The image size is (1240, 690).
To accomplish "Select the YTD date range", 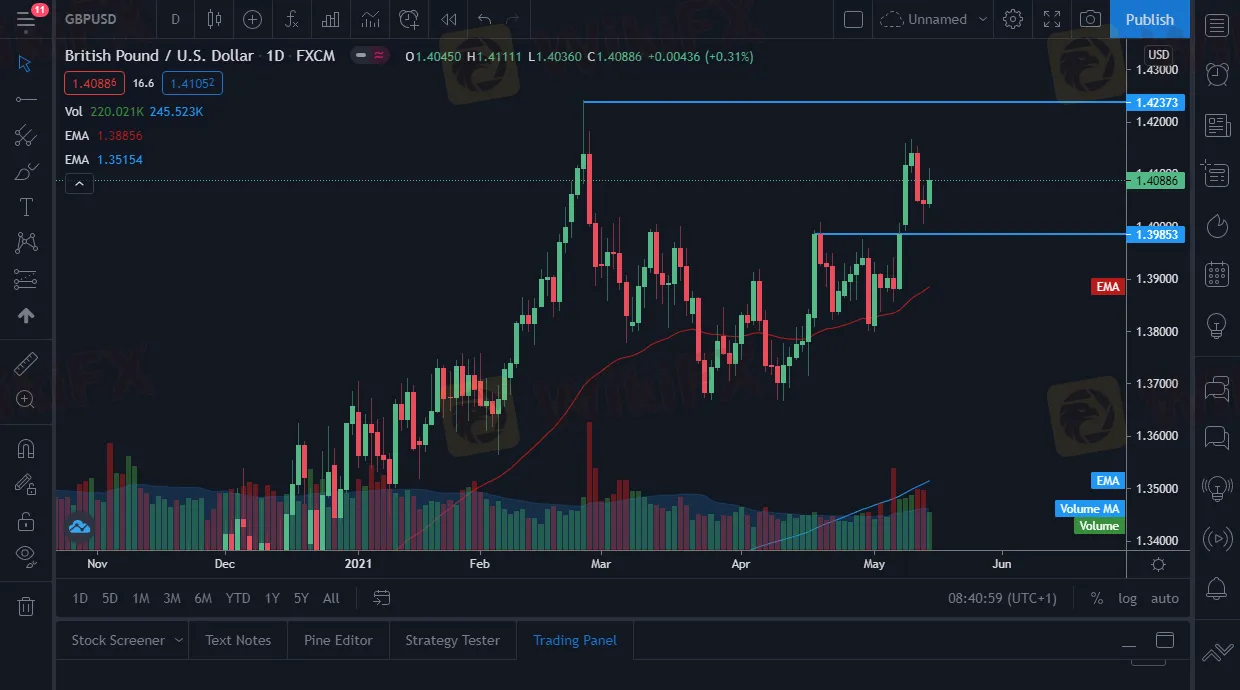I will (238, 598).
